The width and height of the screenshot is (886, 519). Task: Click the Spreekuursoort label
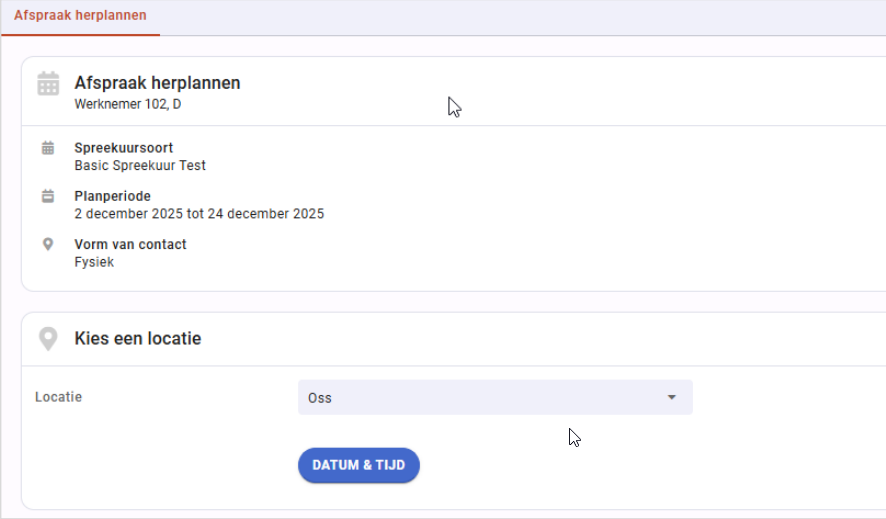(x=123, y=148)
